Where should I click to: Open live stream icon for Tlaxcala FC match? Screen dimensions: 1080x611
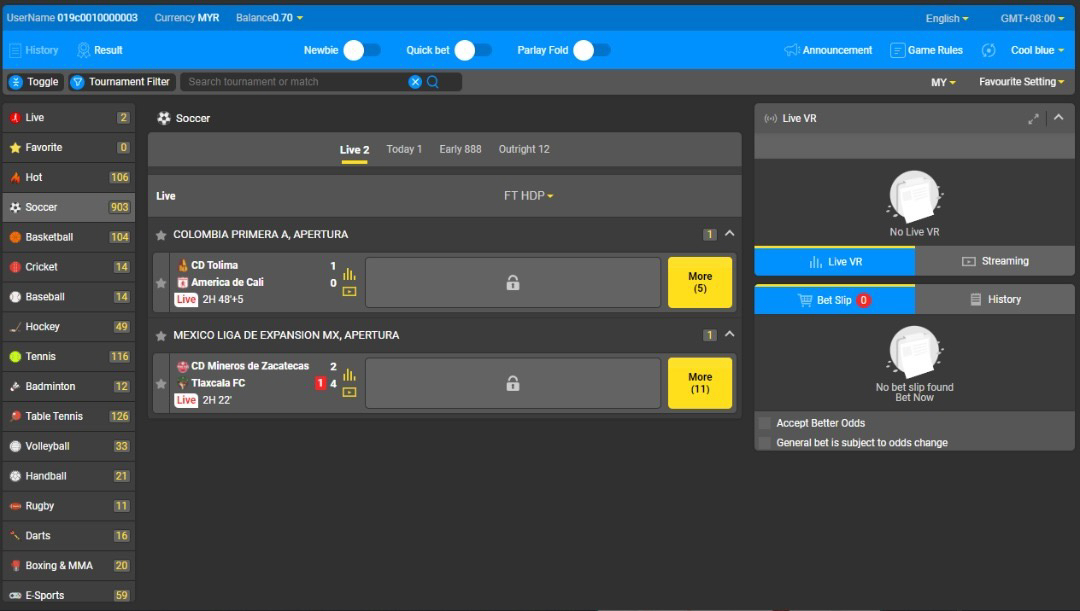click(x=349, y=392)
